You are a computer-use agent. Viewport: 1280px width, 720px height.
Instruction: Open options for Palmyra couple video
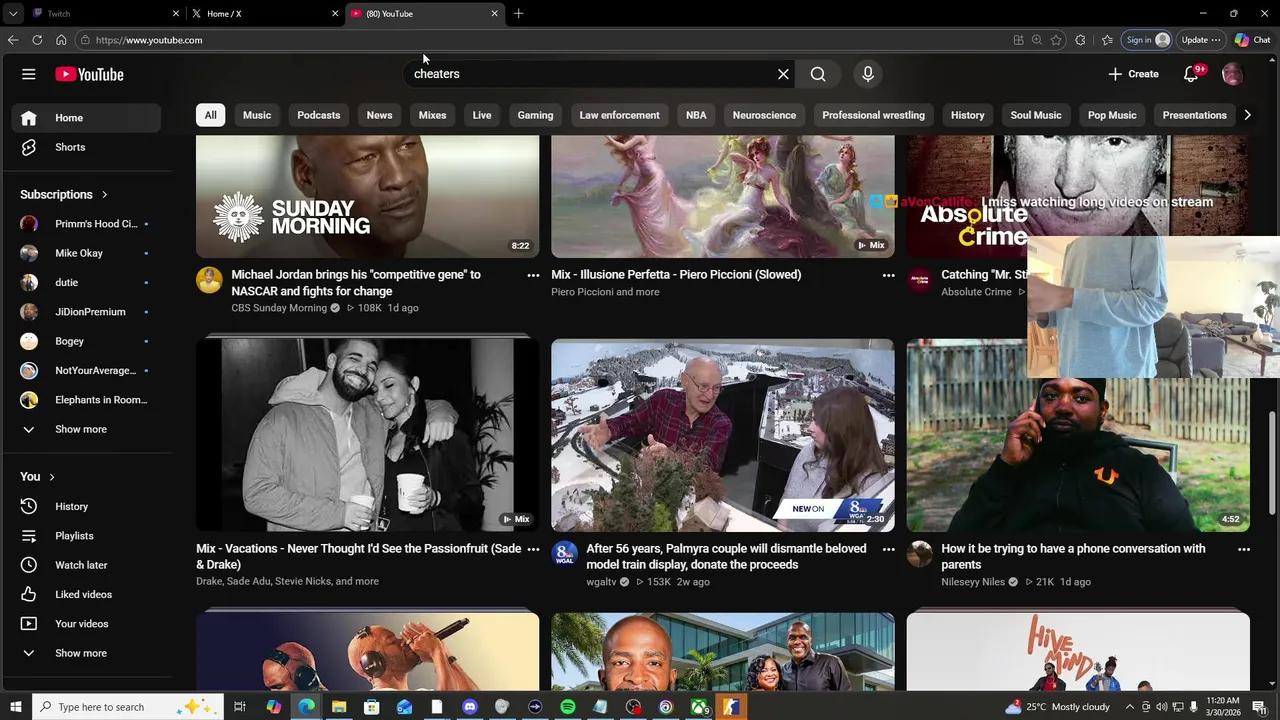(x=888, y=549)
